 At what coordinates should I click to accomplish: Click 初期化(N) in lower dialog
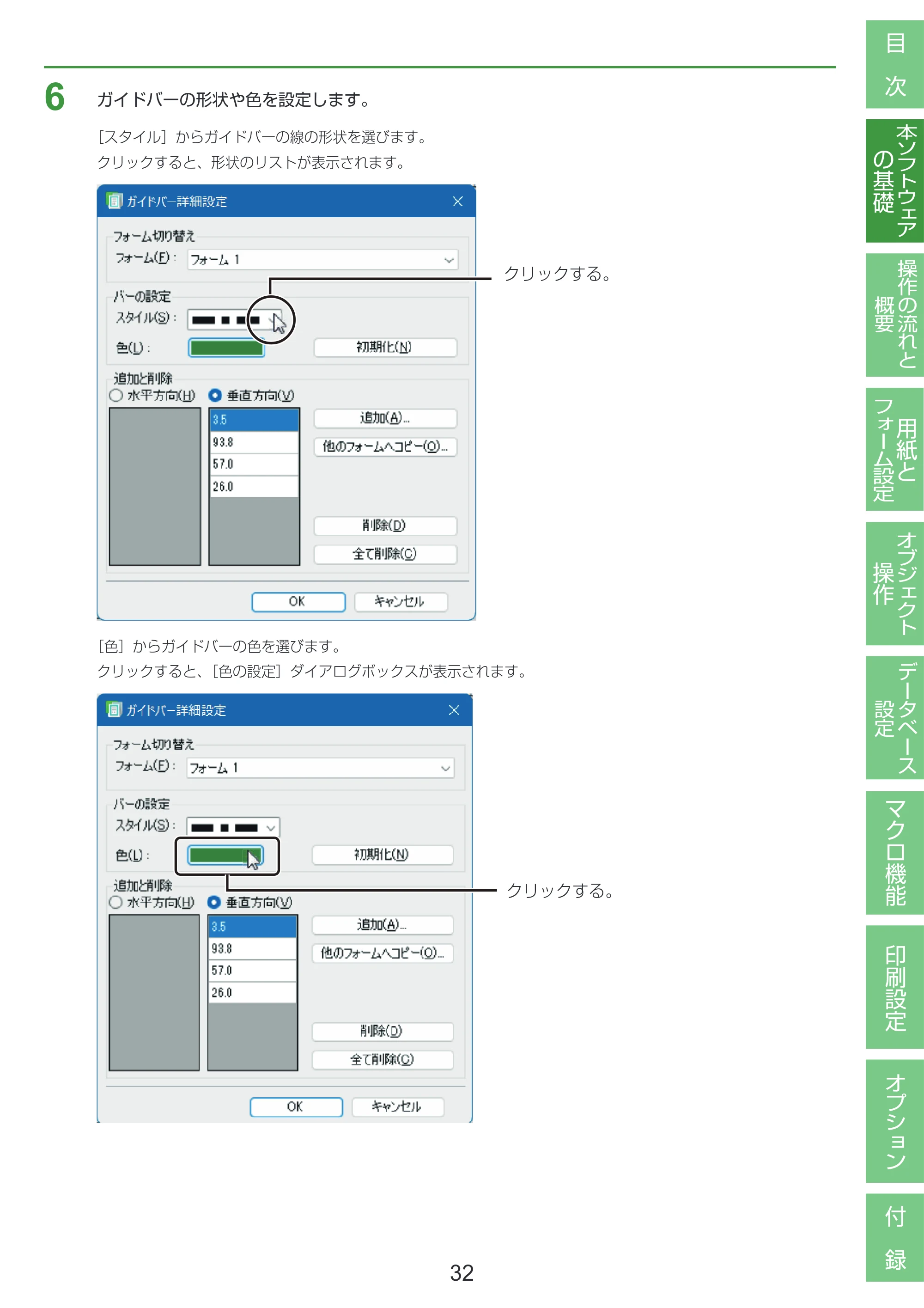tap(383, 855)
